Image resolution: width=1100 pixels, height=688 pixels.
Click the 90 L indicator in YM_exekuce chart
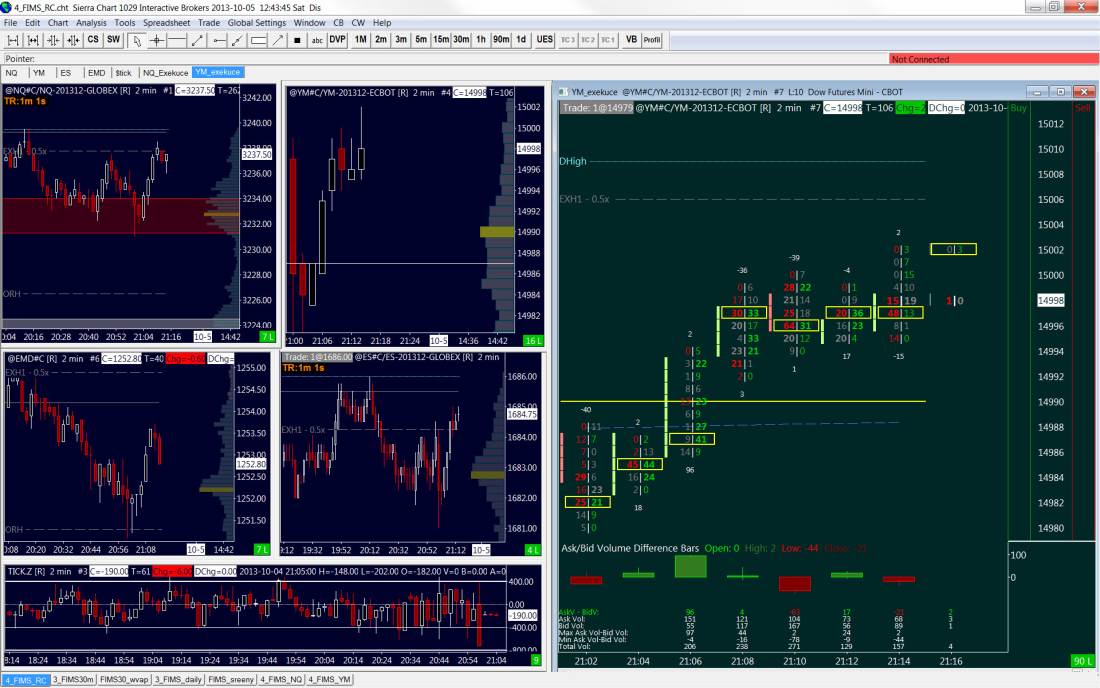[1082, 661]
